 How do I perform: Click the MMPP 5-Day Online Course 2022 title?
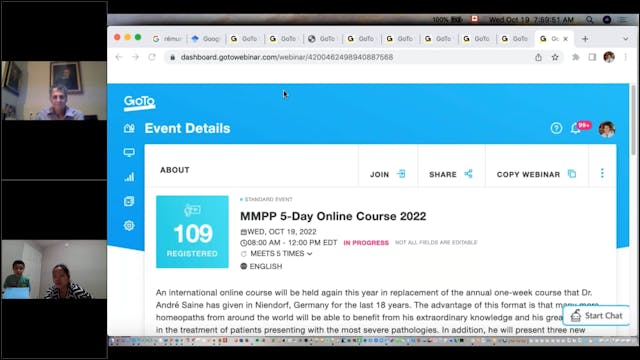pyautogui.click(x=333, y=216)
